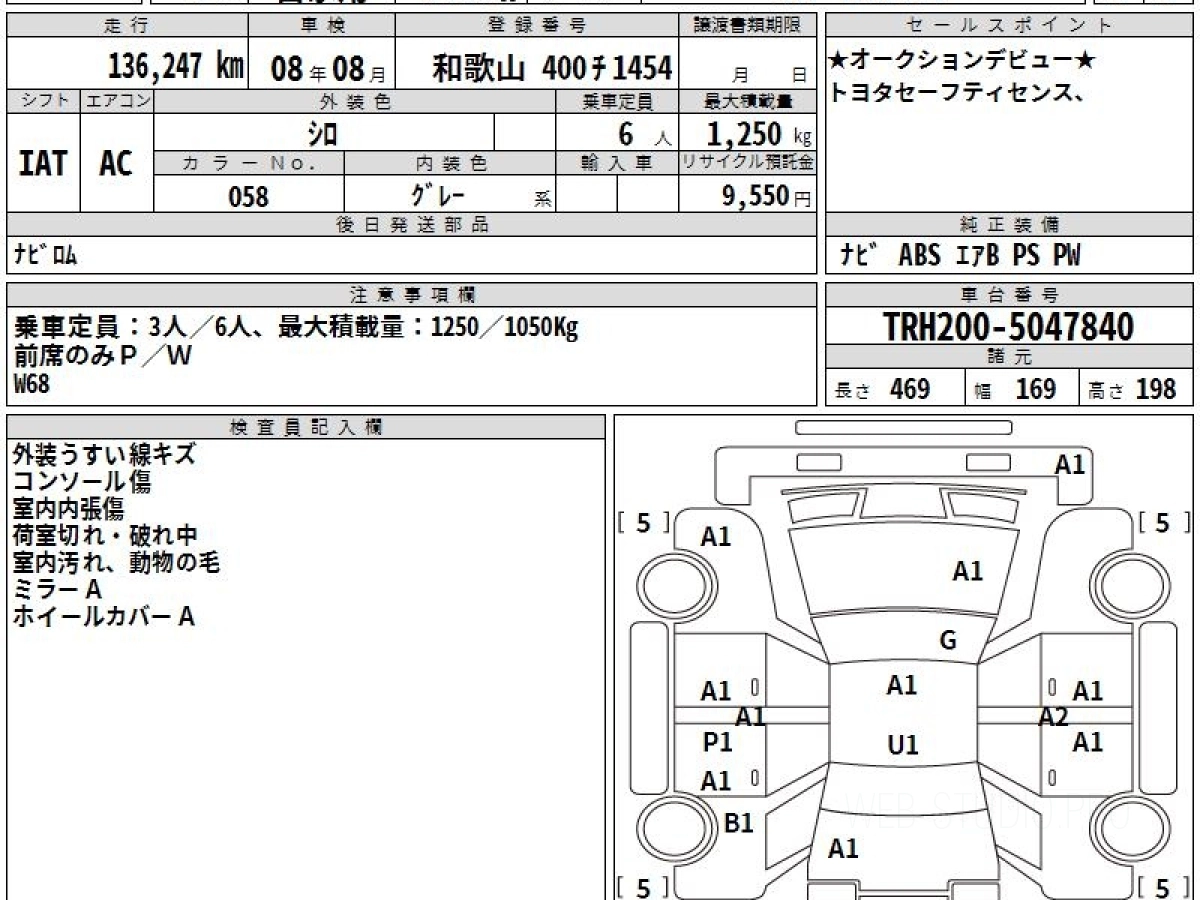Click the mileage value 136,247 km
Viewport: 1200px width, 900px height.
[x=176, y=67]
